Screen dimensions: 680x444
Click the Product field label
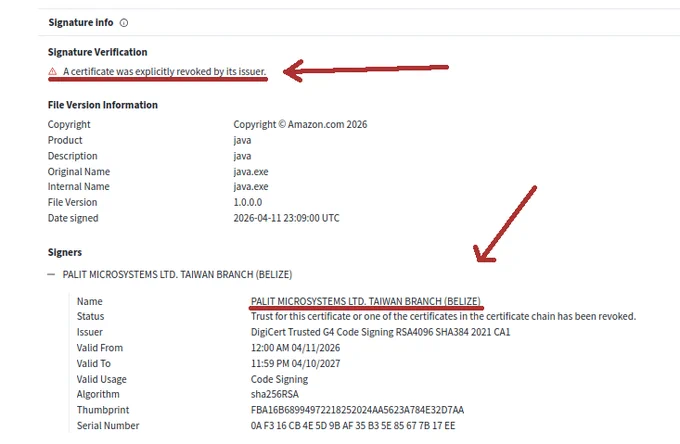pyautogui.click(x=65, y=140)
